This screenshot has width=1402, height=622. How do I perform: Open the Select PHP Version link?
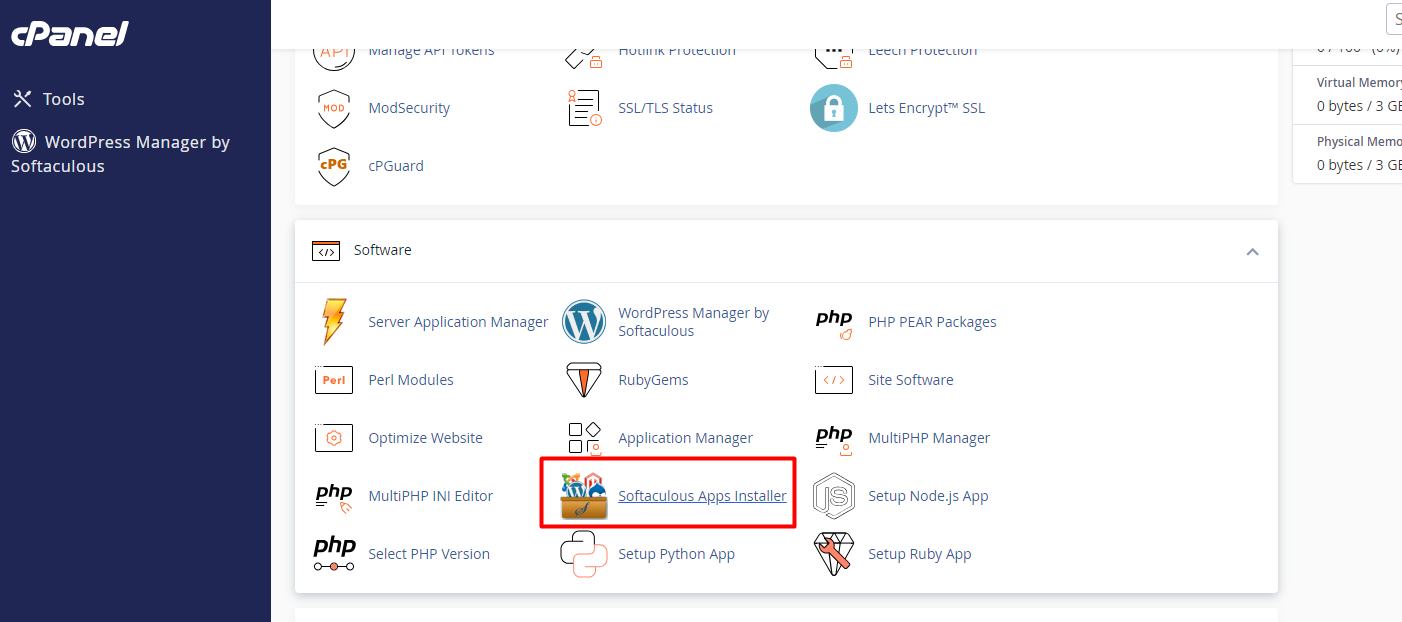click(429, 554)
